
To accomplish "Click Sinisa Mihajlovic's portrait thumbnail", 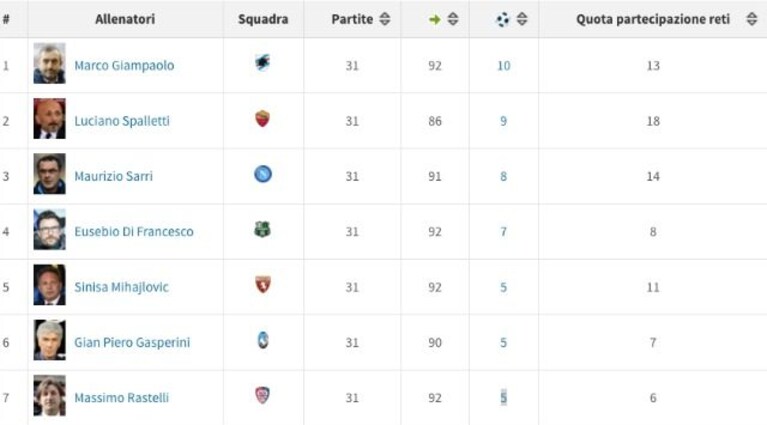I will pyautogui.click(x=49, y=285).
